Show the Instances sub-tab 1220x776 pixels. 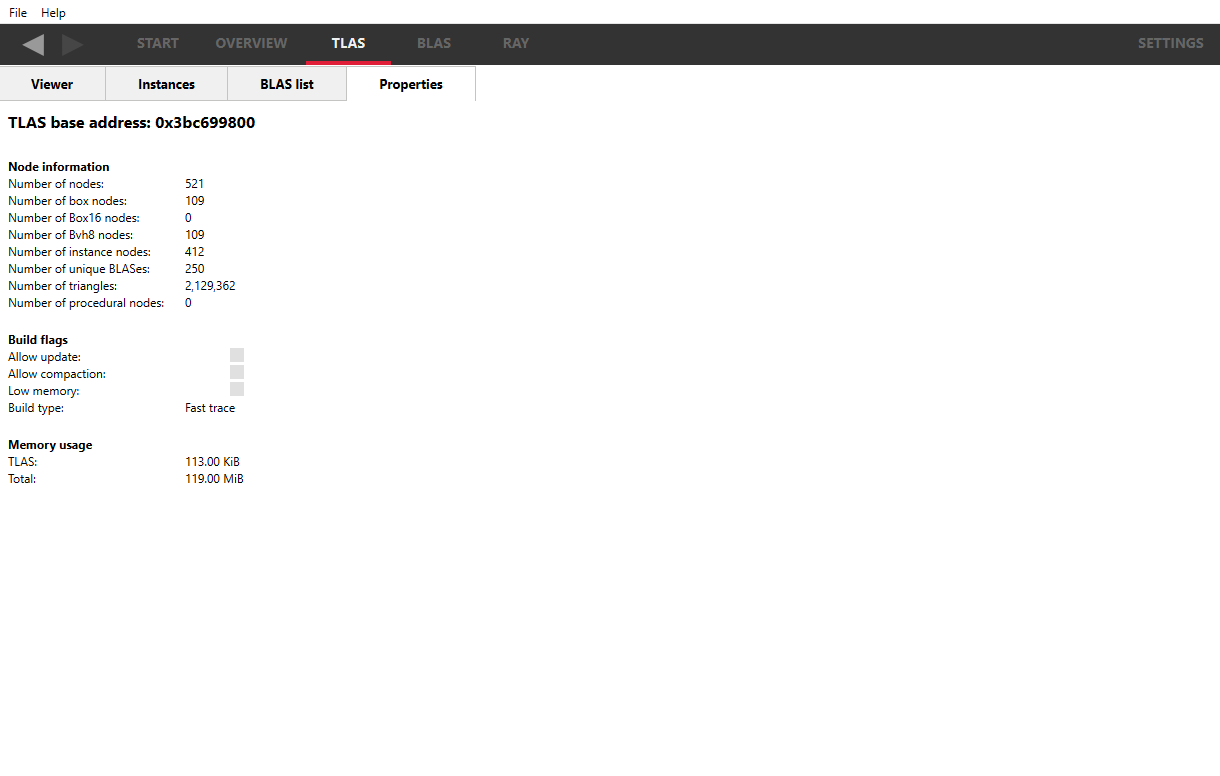166,84
